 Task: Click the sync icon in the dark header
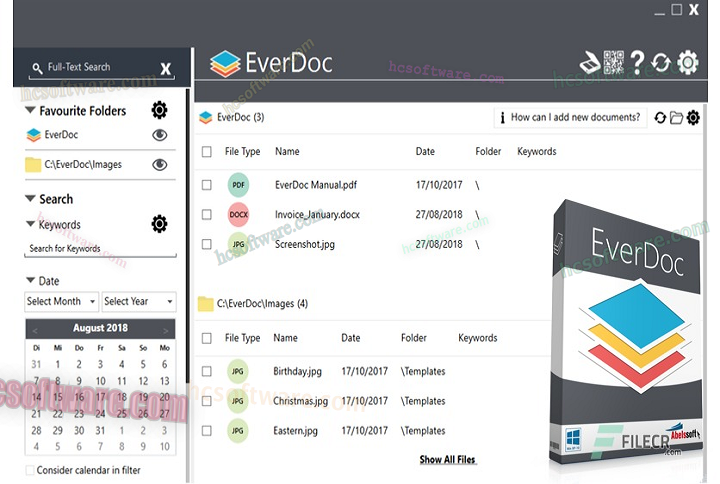[x=661, y=63]
